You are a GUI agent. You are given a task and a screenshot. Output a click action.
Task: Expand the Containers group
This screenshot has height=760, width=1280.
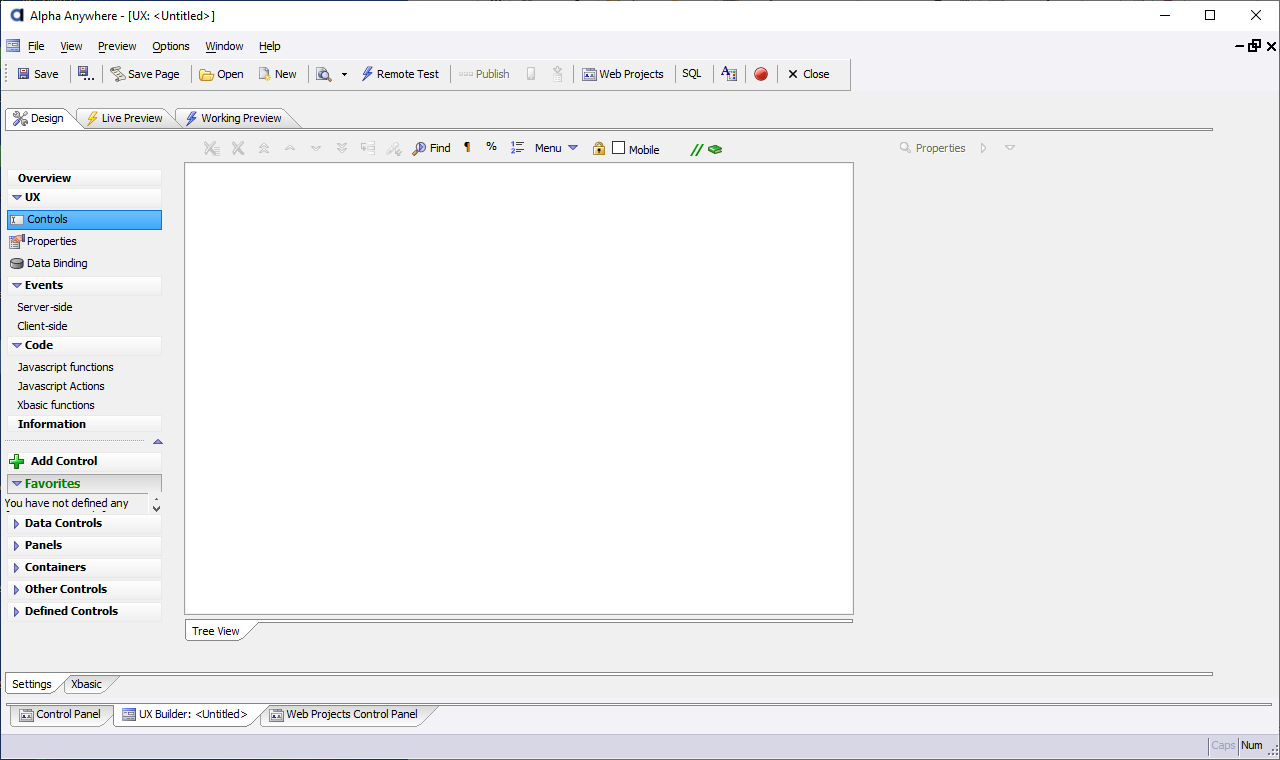pos(16,568)
